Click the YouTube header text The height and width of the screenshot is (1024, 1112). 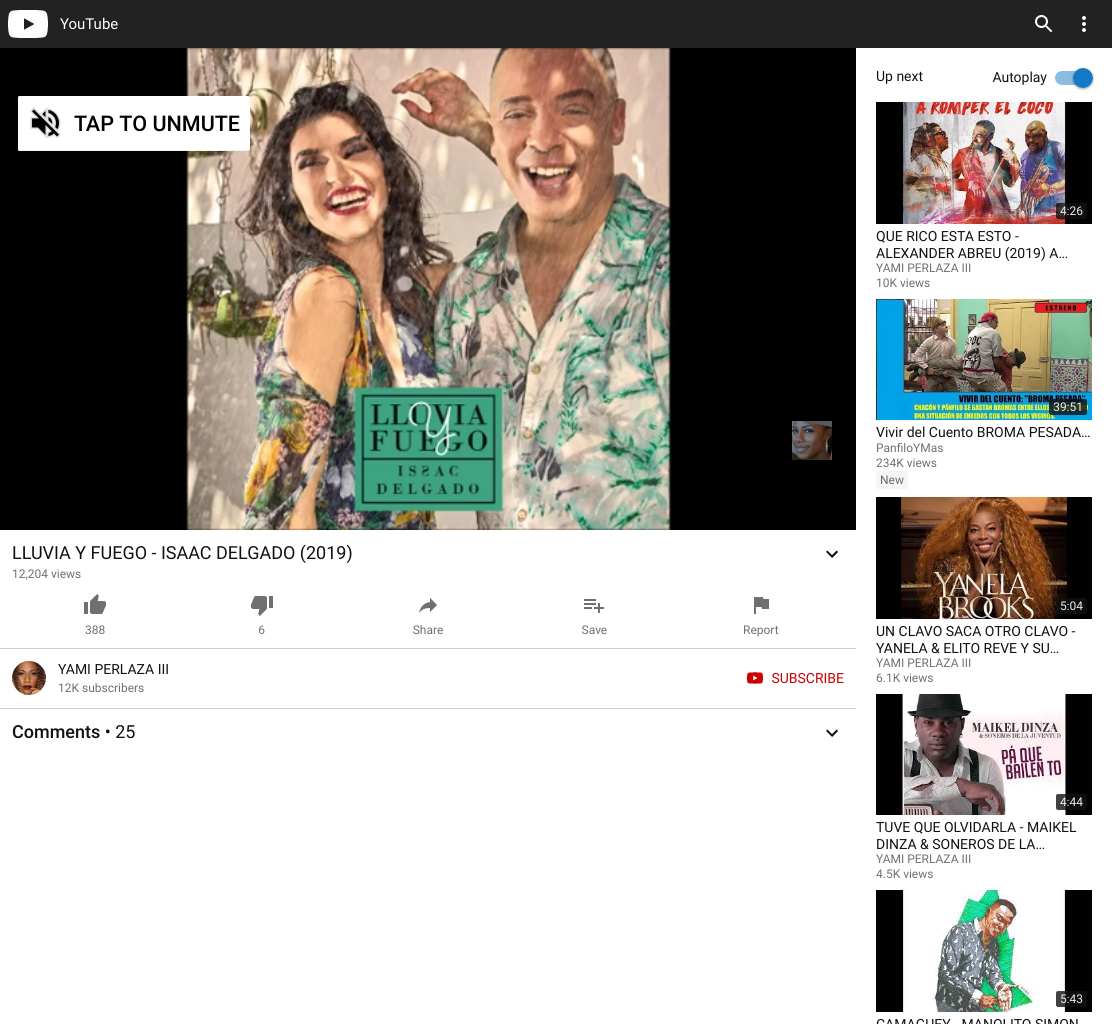[x=89, y=23]
